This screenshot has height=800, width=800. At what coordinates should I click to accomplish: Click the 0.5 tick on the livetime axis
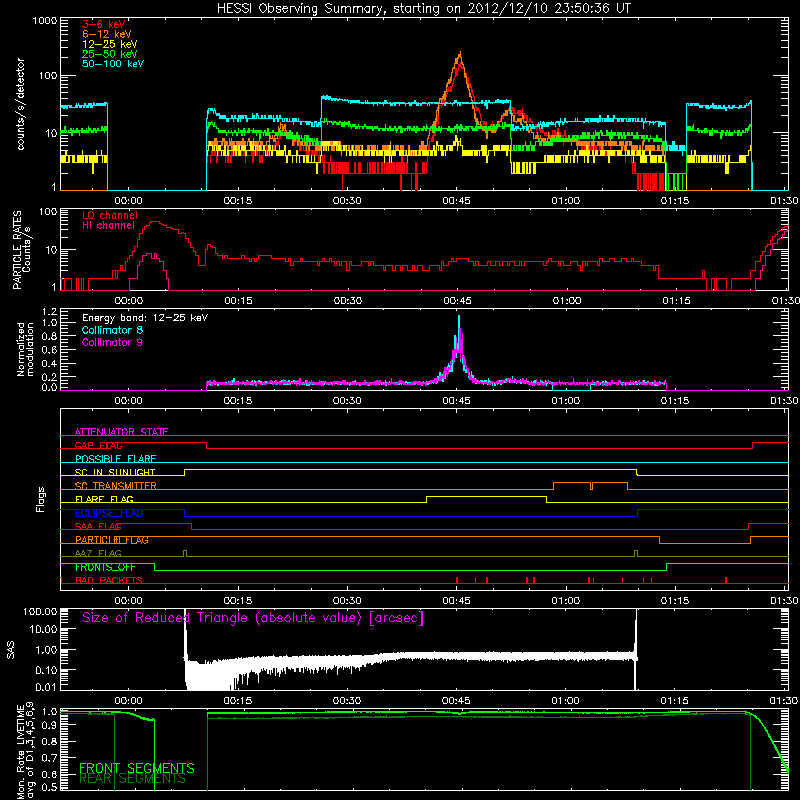pyautogui.click(x=49, y=788)
